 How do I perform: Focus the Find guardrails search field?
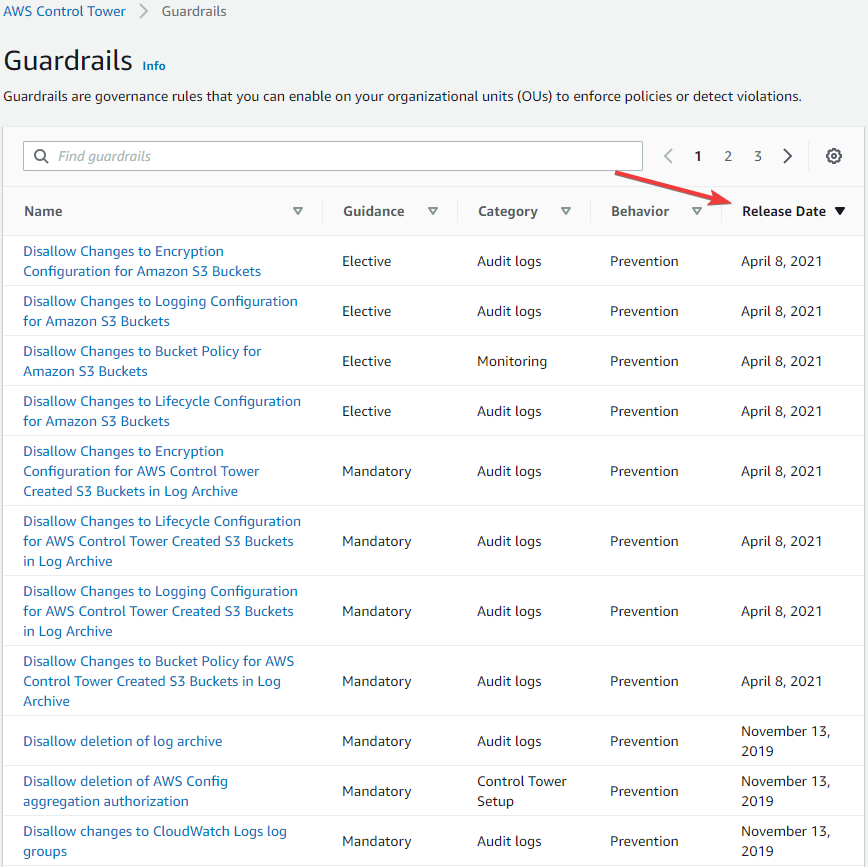[x=333, y=156]
